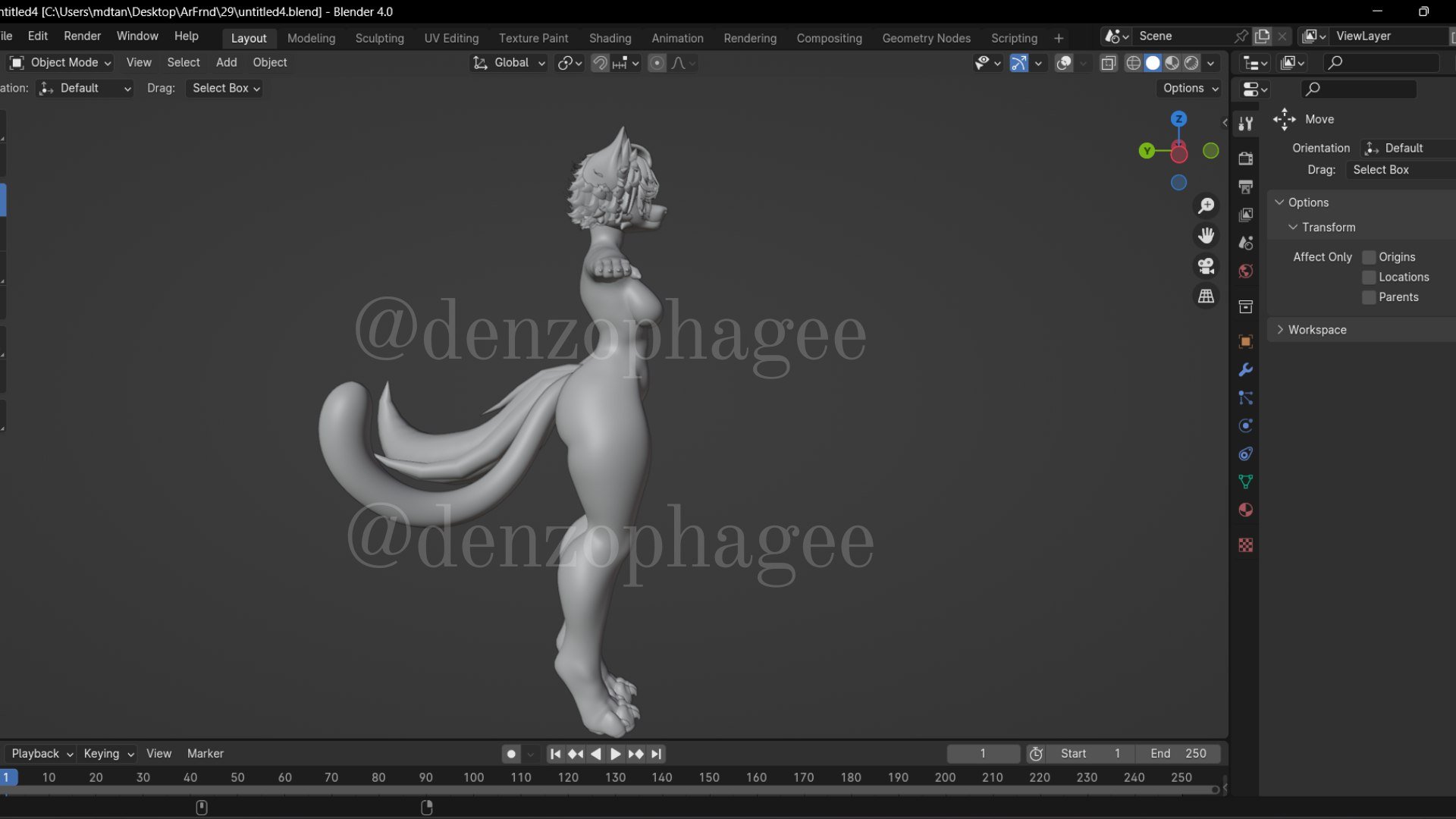Image resolution: width=1456 pixels, height=819 pixels.
Task: Open the Global transform orientation dropdown
Action: [x=510, y=63]
